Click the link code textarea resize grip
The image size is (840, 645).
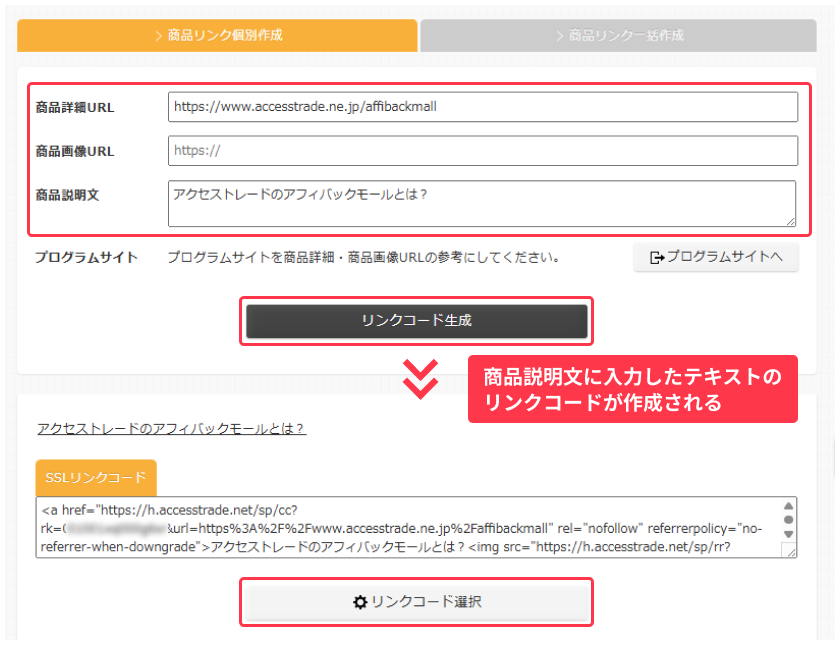[791, 552]
